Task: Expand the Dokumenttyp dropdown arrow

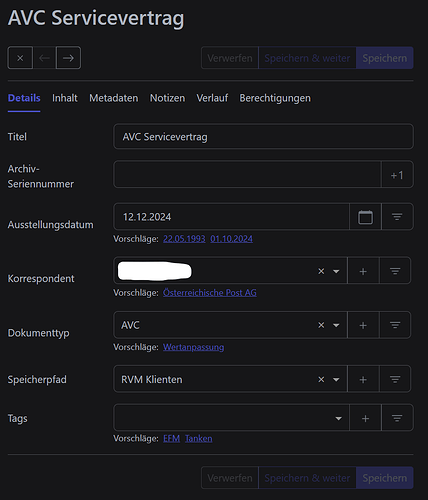Action: click(x=336, y=325)
